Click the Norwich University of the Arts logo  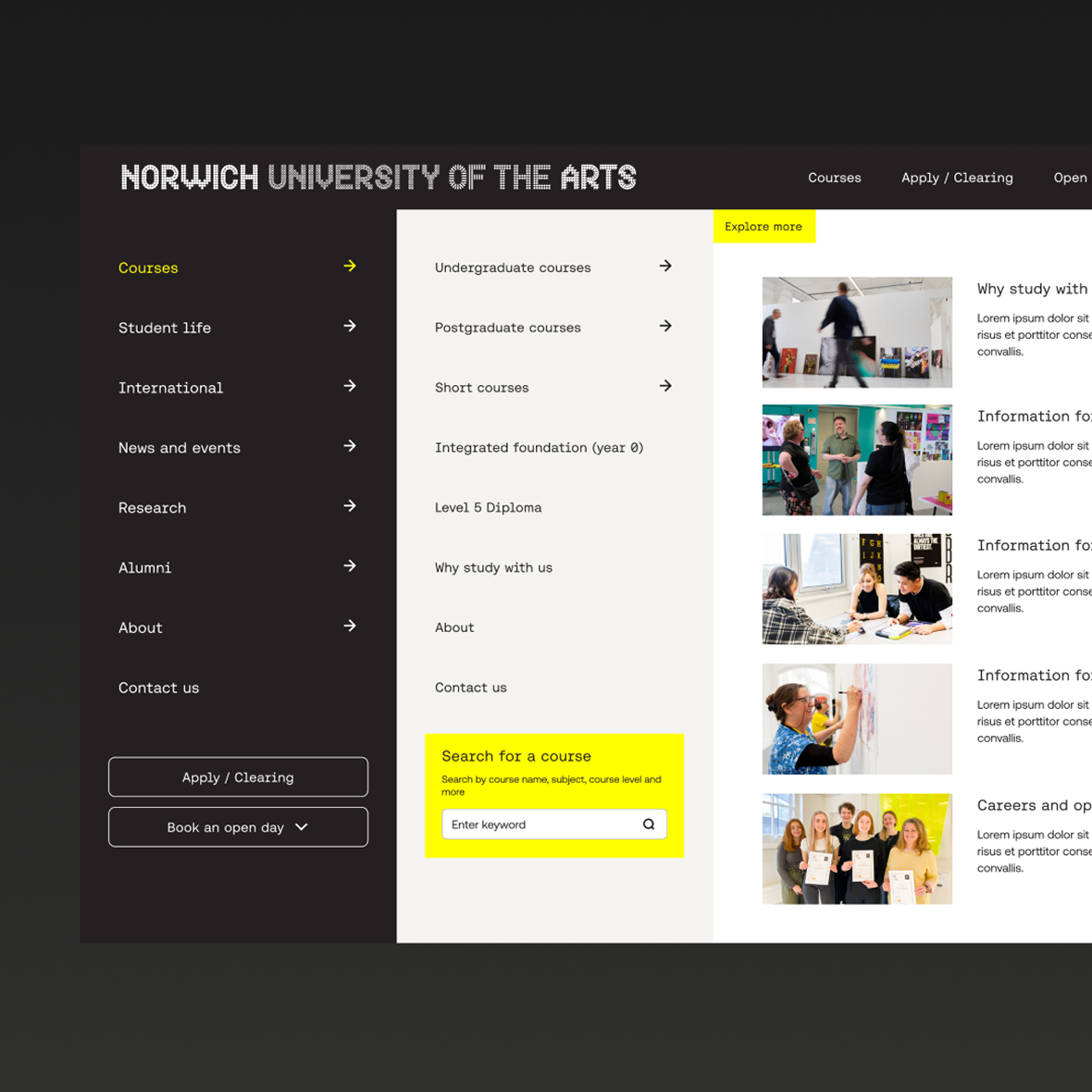(378, 177)
